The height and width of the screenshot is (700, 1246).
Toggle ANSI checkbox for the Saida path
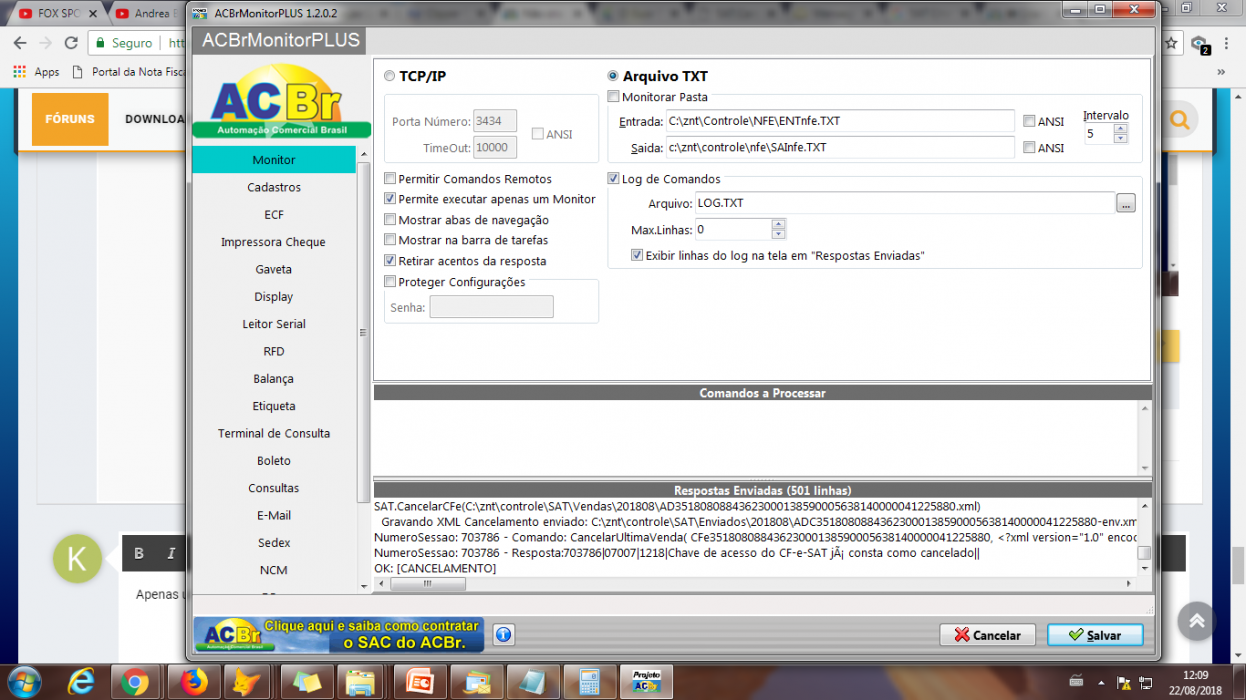pyautogui.click(x=1029, y=147)
